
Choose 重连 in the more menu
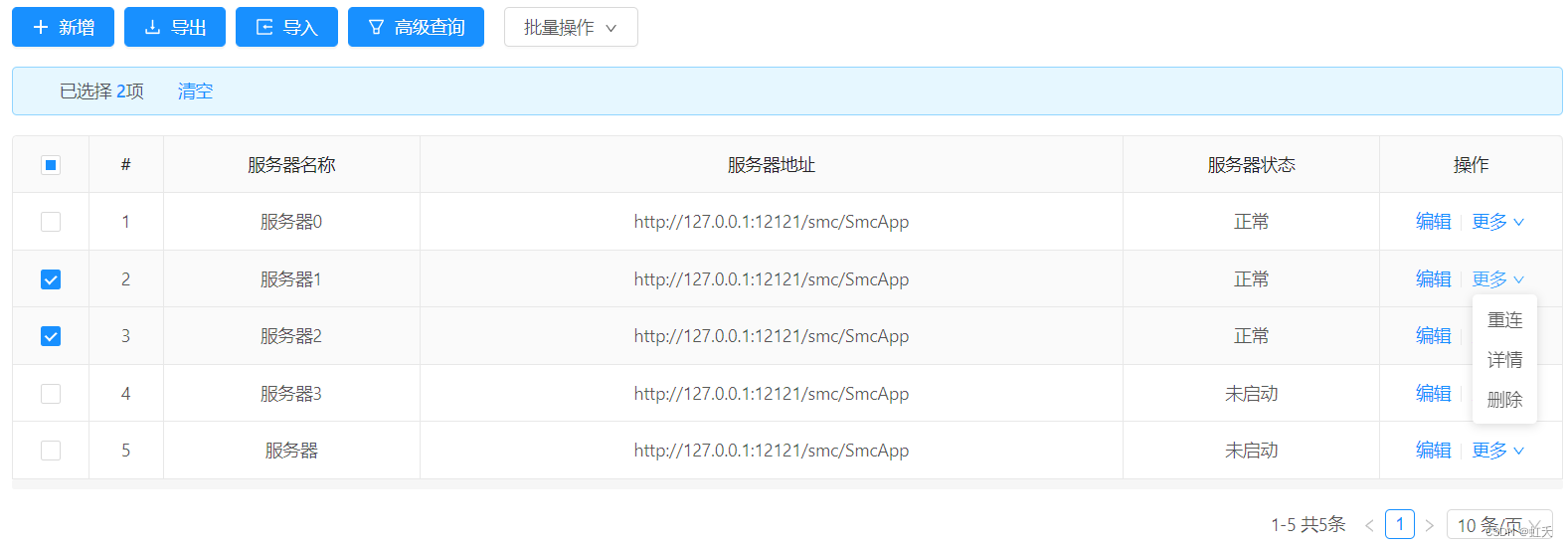[x=1504, y=320]
